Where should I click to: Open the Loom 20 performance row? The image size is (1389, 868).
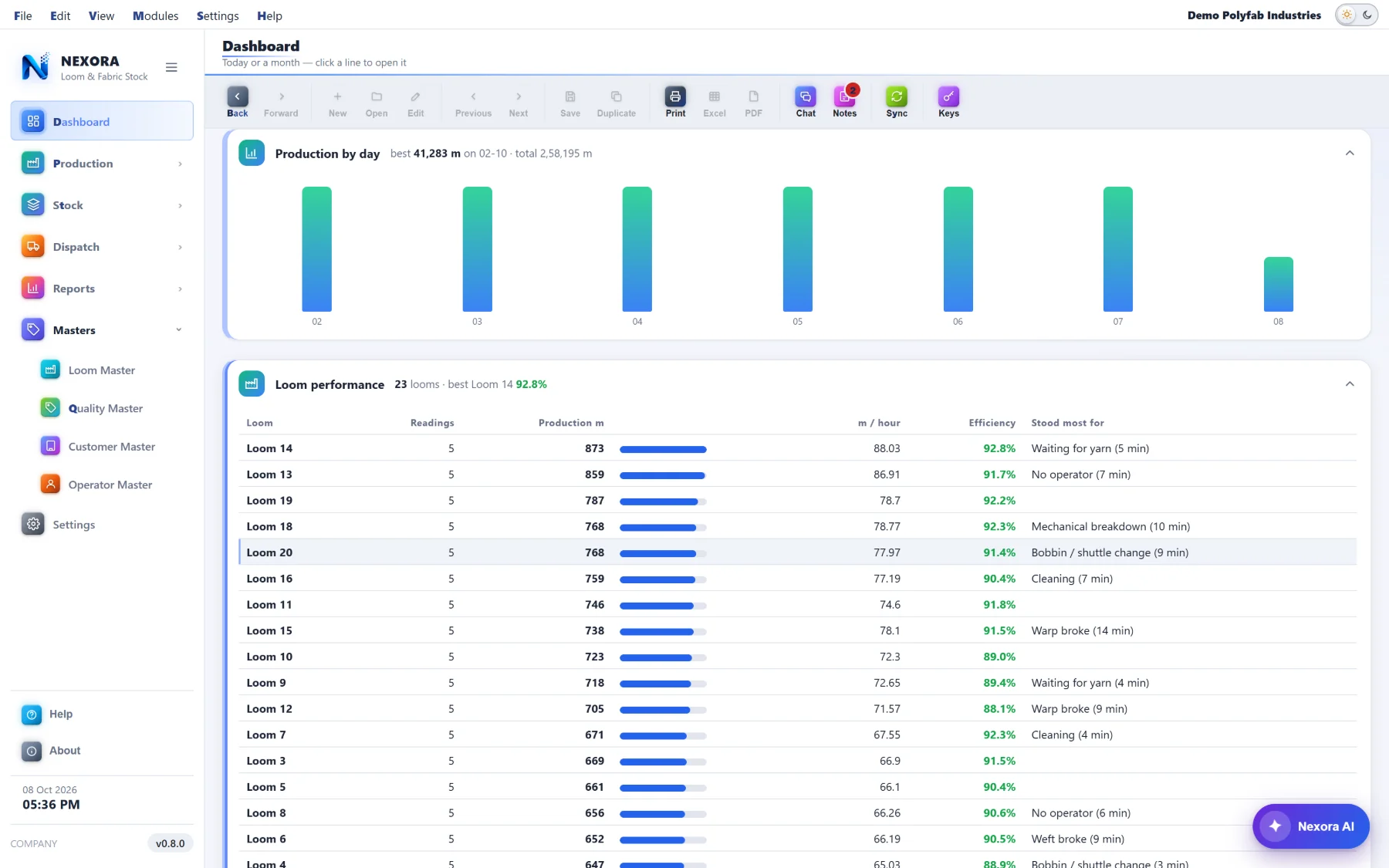pyautogui.click(x=797, y=552)
